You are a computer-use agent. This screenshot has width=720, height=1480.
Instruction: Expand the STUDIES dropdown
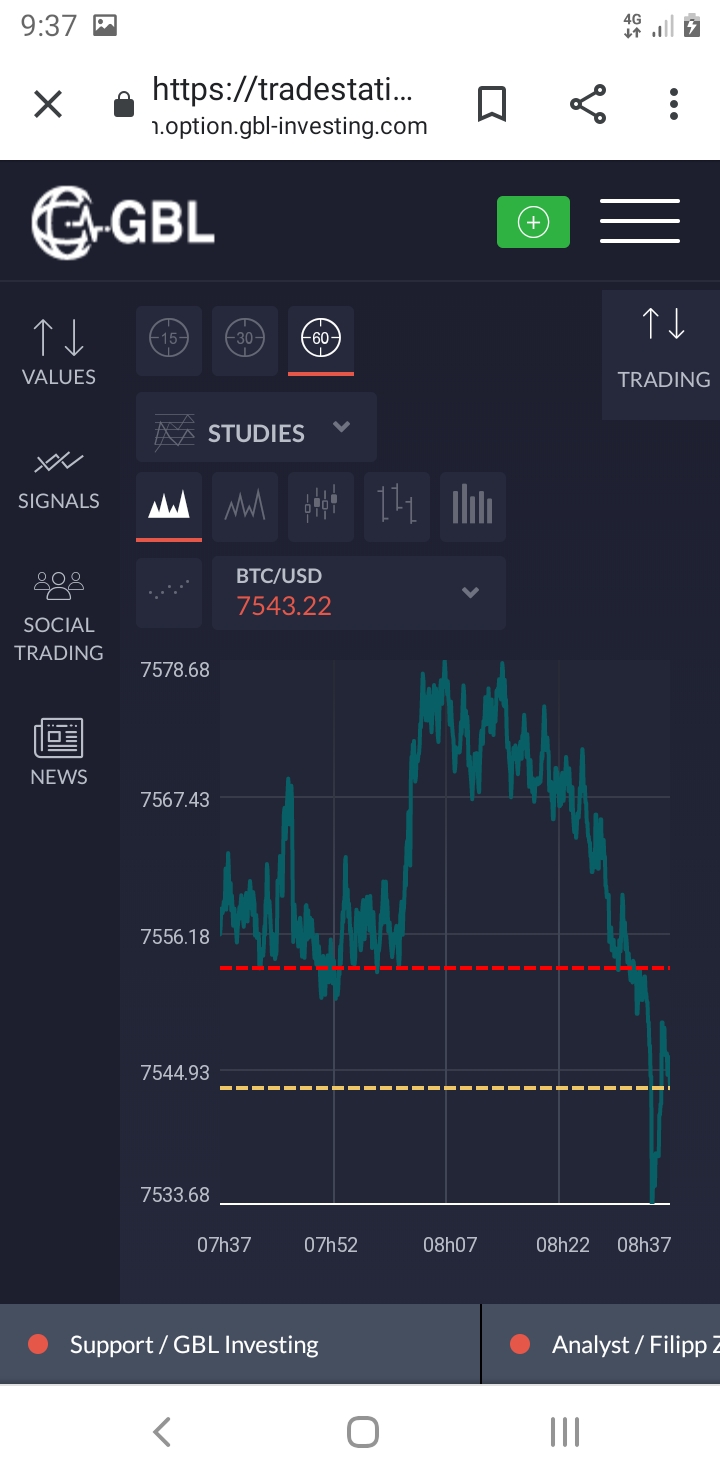256,428
